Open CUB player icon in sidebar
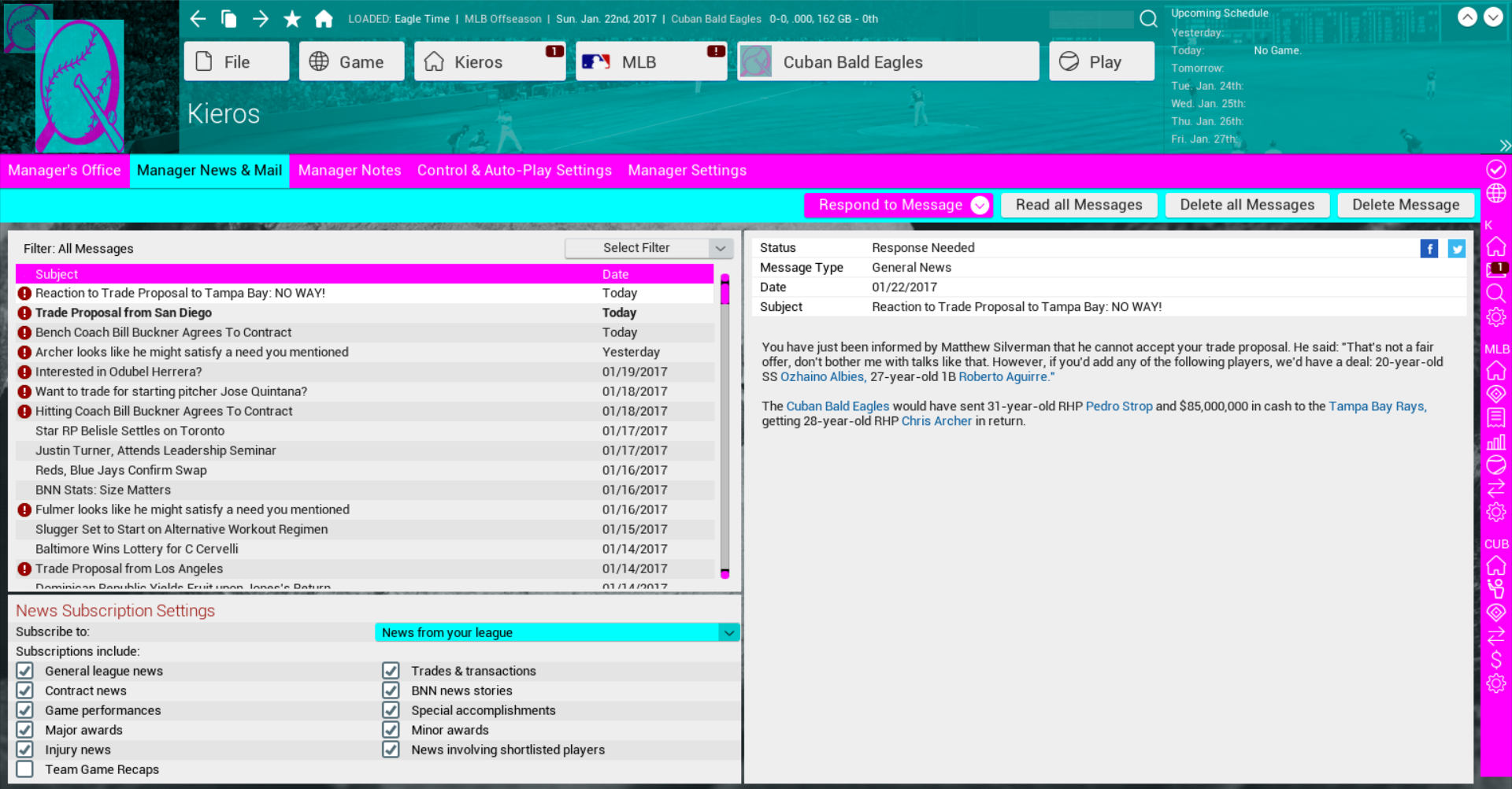 [x=1496, y=588]
